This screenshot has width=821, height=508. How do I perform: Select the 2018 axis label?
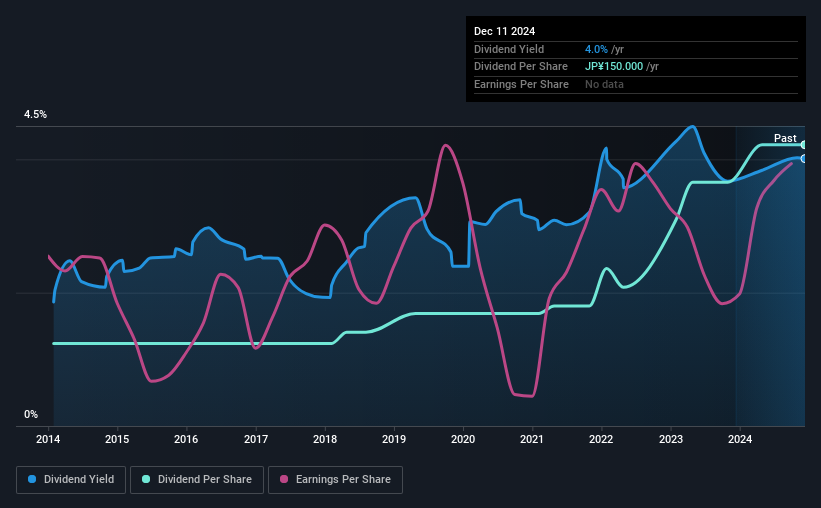[325, 439]
